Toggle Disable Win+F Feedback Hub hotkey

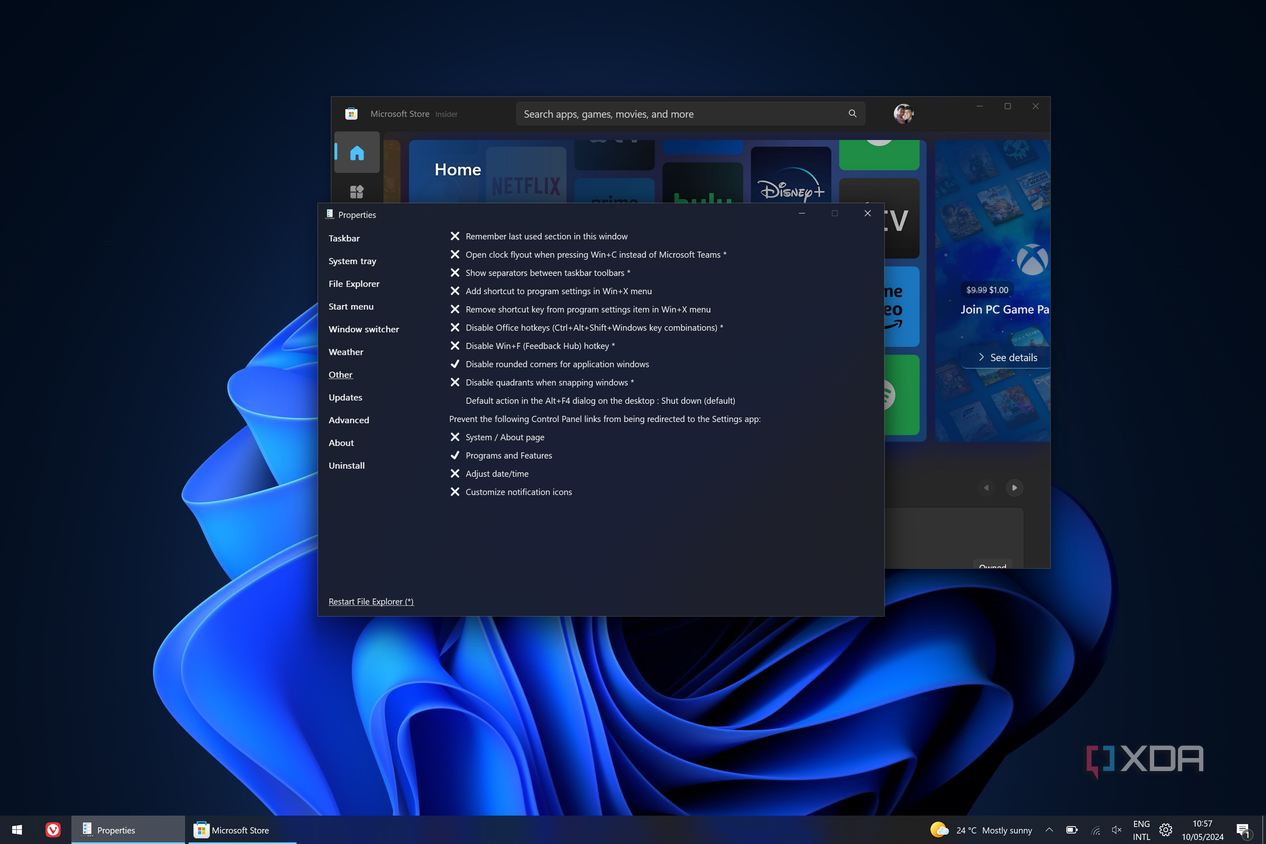(x=532, y=346)
